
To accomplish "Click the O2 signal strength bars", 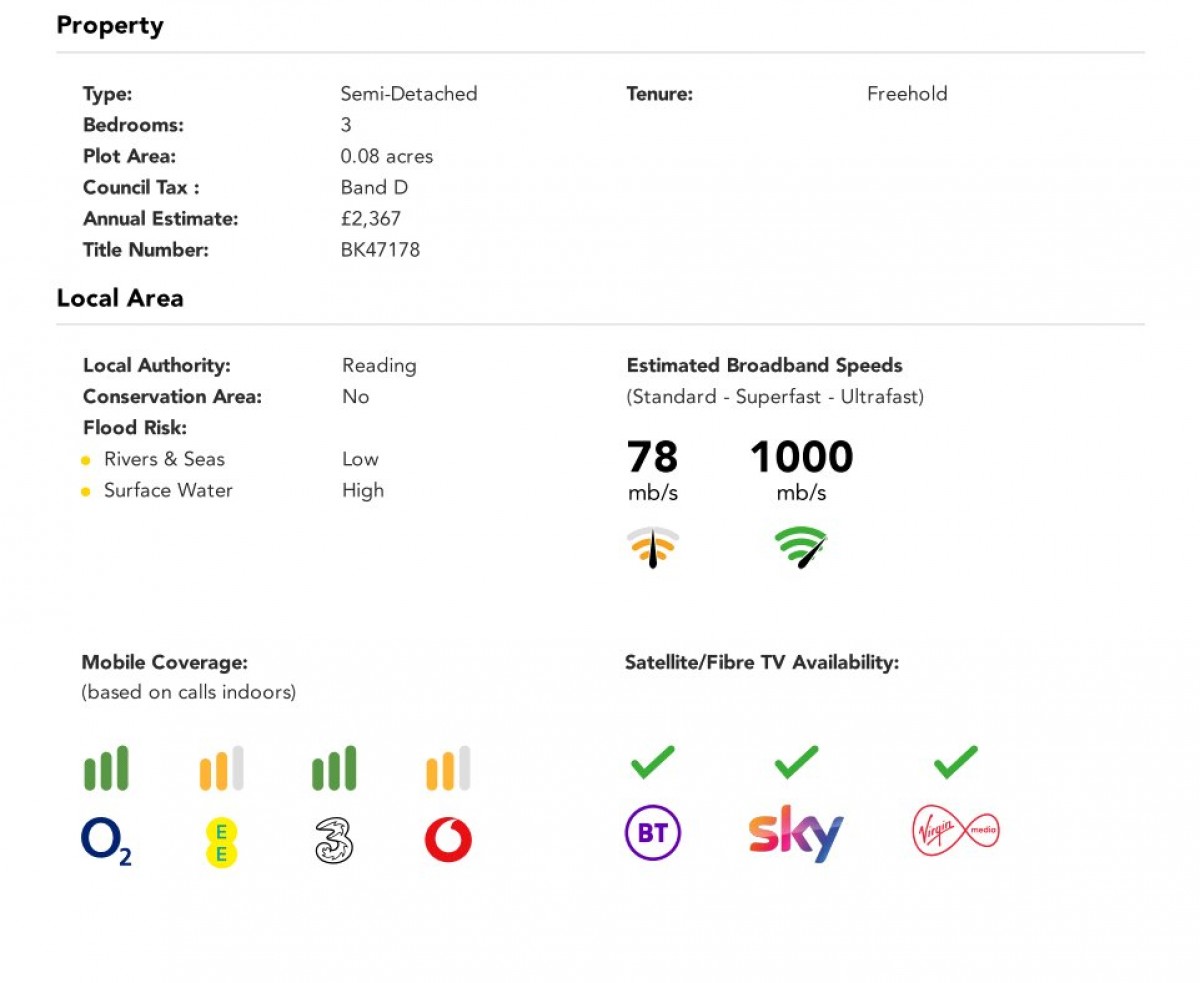I will (106, 768).
